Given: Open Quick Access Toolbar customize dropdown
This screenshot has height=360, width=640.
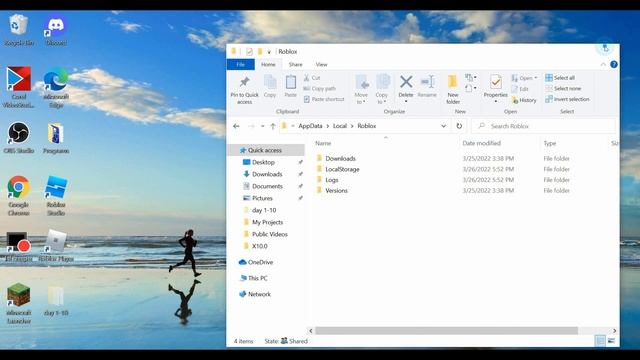Looking at the screenshot, I should (x=269, y=52).
